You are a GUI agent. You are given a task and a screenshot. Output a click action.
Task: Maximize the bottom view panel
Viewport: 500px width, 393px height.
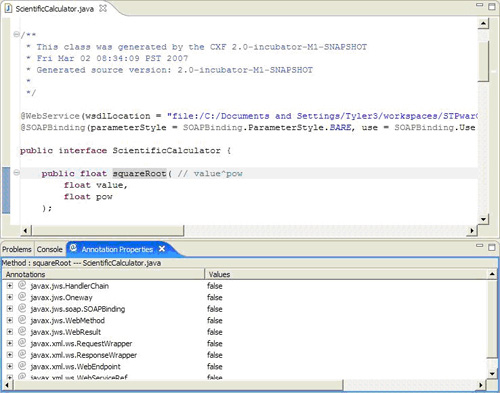pos(492,247)
